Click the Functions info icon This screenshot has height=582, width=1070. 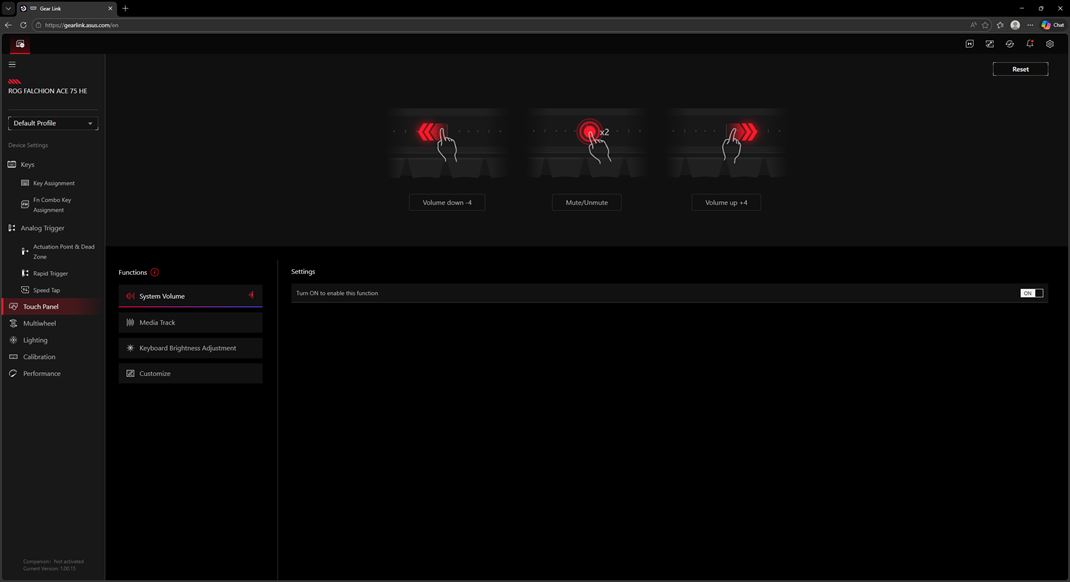[155, 272]
